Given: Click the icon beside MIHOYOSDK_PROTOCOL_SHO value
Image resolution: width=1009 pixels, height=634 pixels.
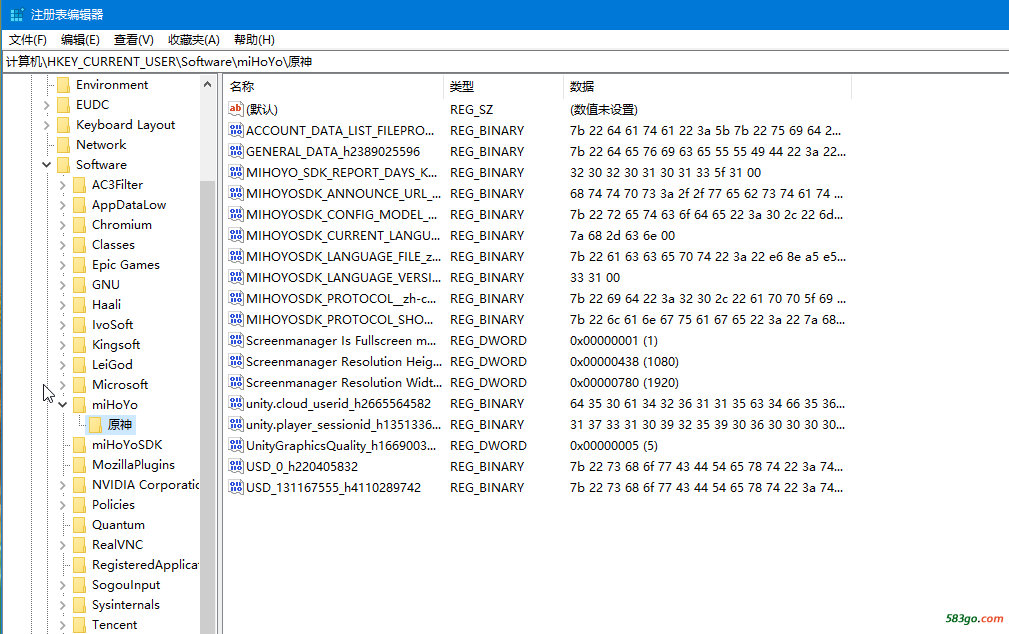Looking at the screenshot, I should pyautogui.click(x=236, y=319).
